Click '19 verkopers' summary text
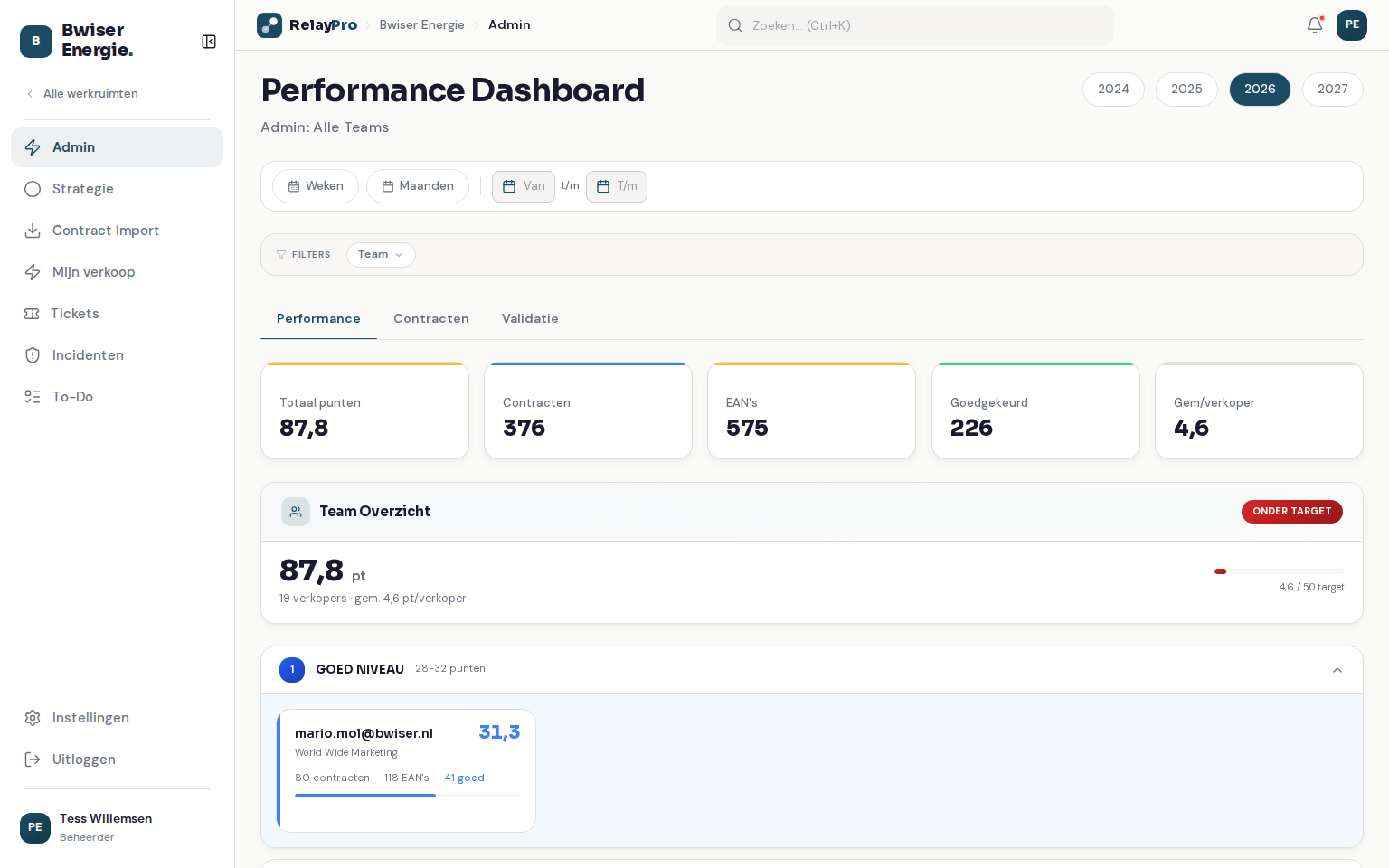 tap(313, 599)
